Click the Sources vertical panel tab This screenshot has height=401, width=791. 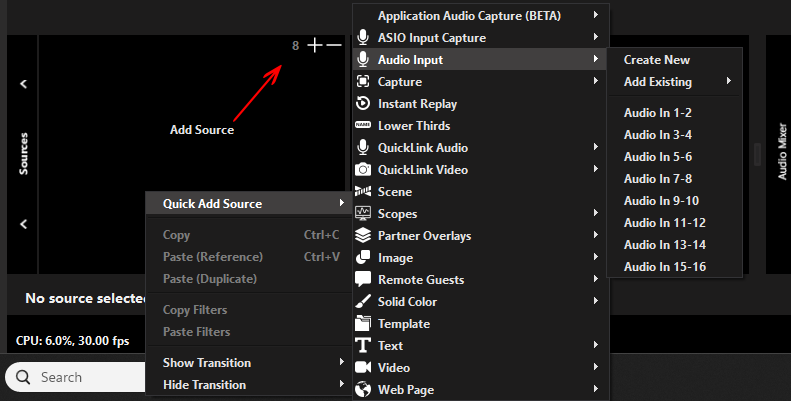pyautogui.click(x=23, y=154)
